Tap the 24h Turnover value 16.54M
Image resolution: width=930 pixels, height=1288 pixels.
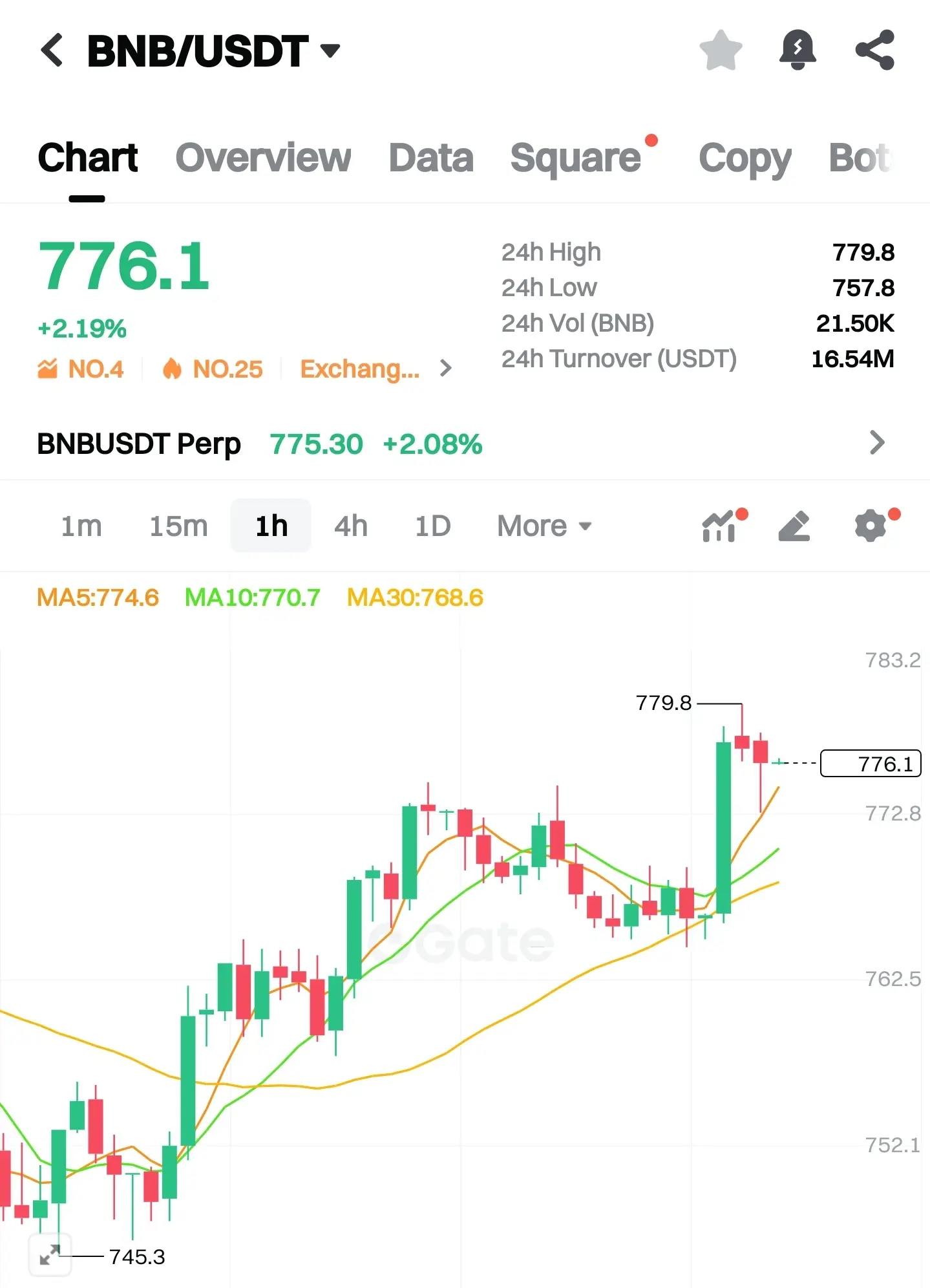[x=852, y=359]
